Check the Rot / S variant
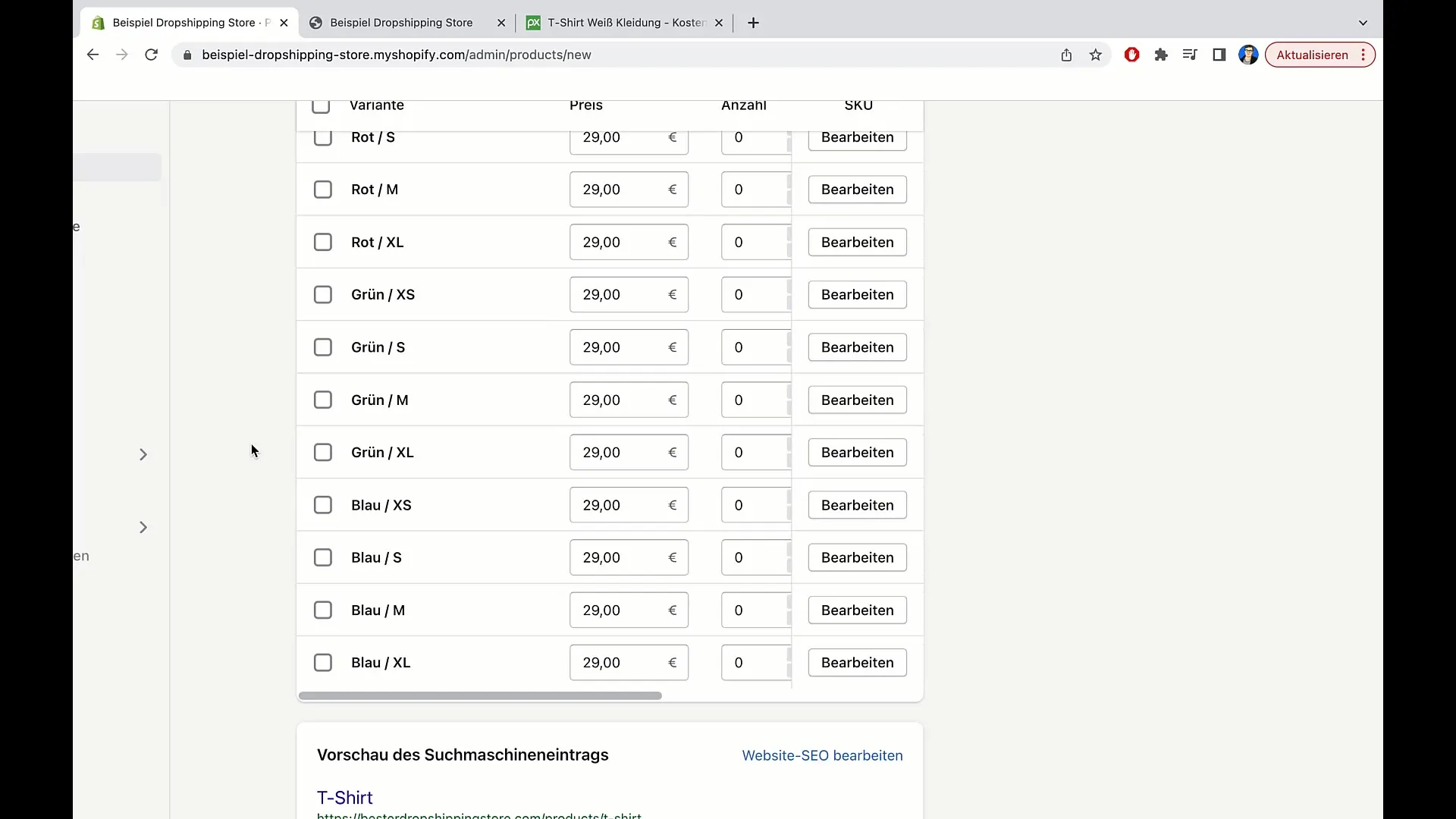1456x819 pixels. point(323,137)
